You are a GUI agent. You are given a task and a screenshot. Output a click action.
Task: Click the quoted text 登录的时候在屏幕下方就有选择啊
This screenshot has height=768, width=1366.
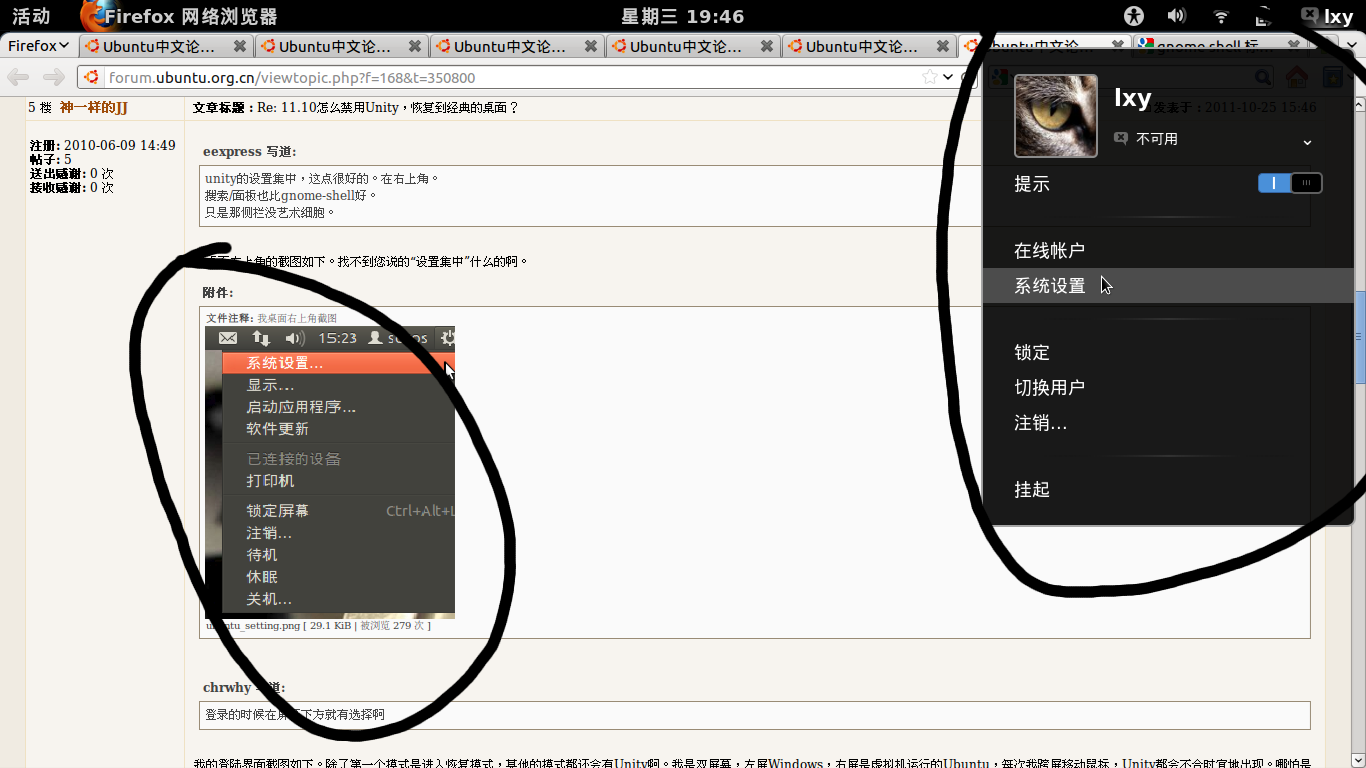tap(295, 715)
